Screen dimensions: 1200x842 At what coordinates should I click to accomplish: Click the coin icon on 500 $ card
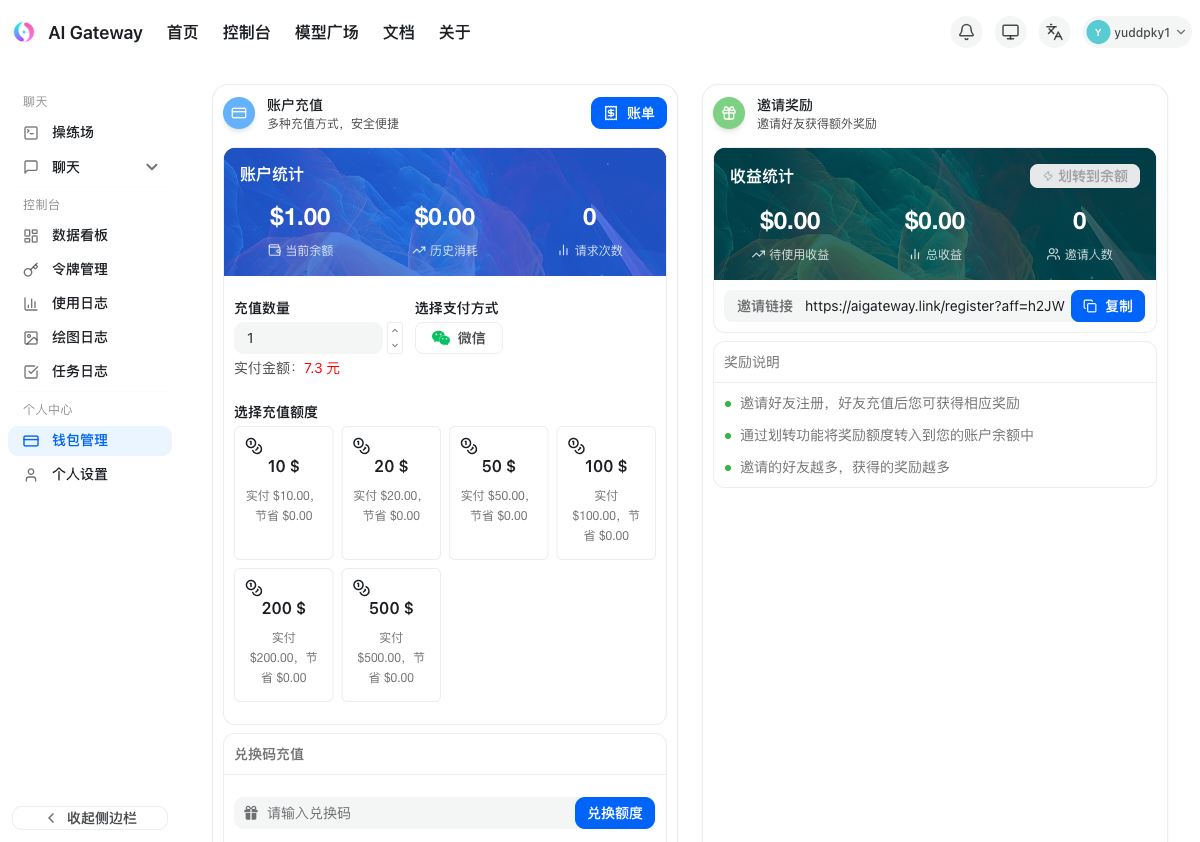point(362,587)
